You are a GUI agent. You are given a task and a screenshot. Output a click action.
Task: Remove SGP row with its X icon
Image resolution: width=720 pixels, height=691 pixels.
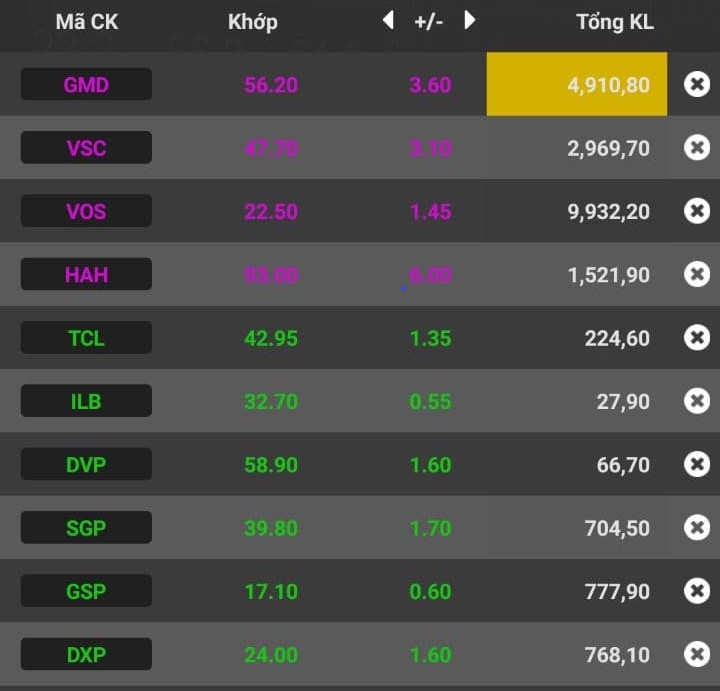(697, 527)
